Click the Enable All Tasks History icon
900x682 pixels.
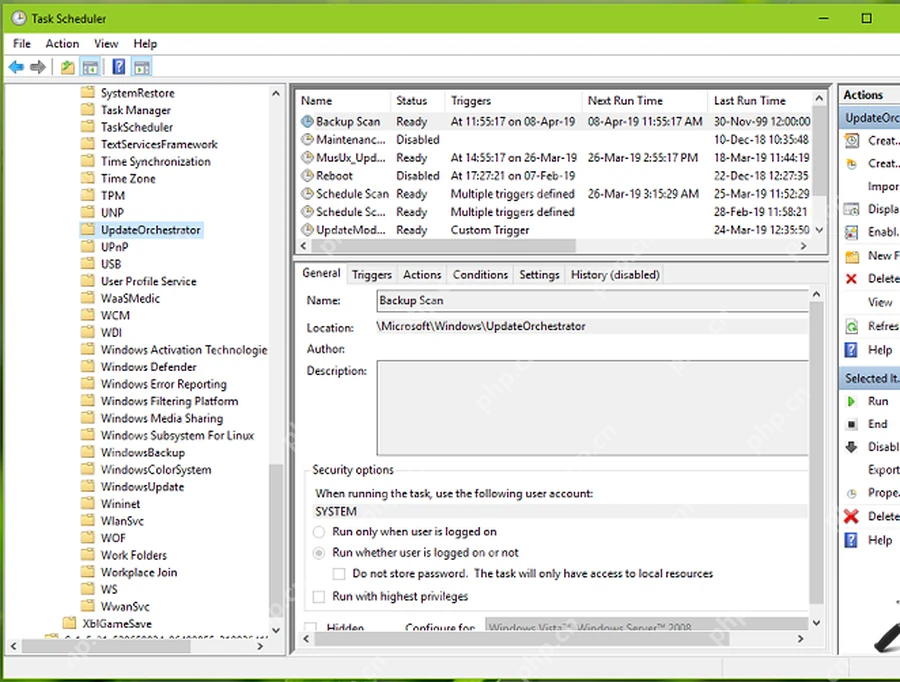[x=852, y=232]
